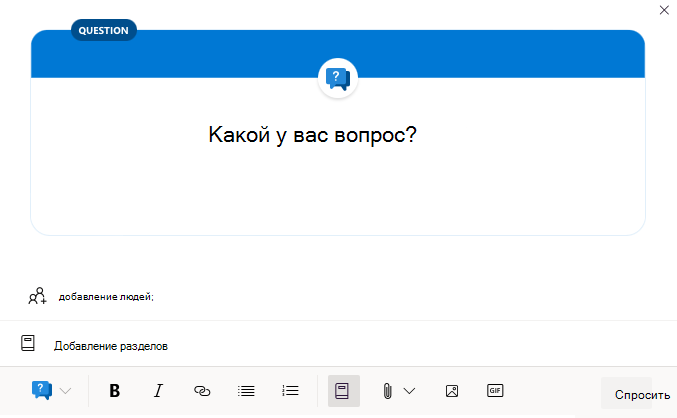Image resolution: width=677 pixels, height=418 pixels.
Task: Open the post type dropdown arrow
Action: click(65, 391)
